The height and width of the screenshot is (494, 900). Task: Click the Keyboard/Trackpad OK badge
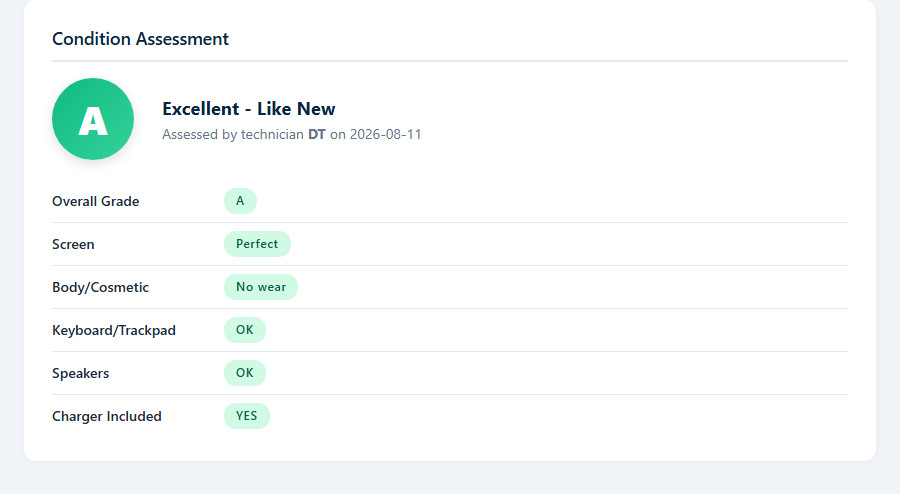(x=245, y=330)
